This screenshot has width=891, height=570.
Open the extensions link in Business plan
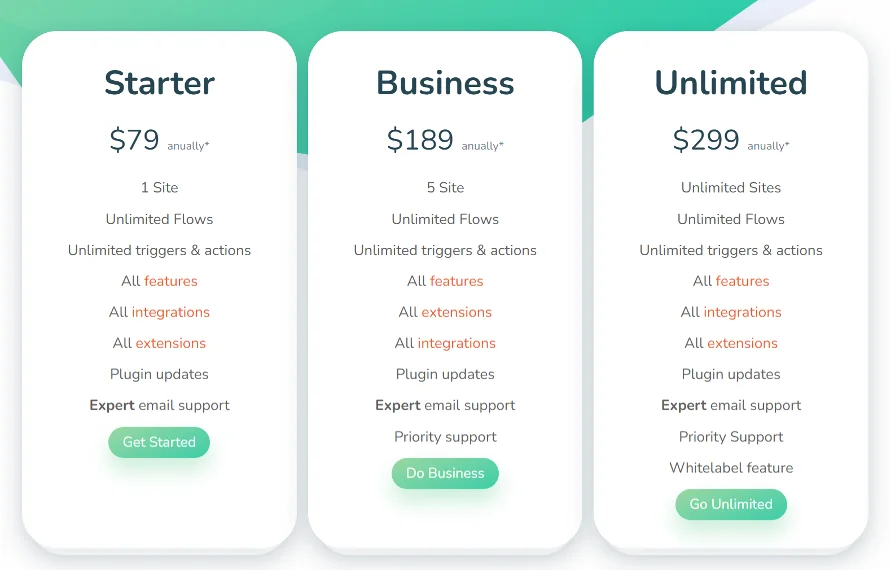tap(456, 313)
